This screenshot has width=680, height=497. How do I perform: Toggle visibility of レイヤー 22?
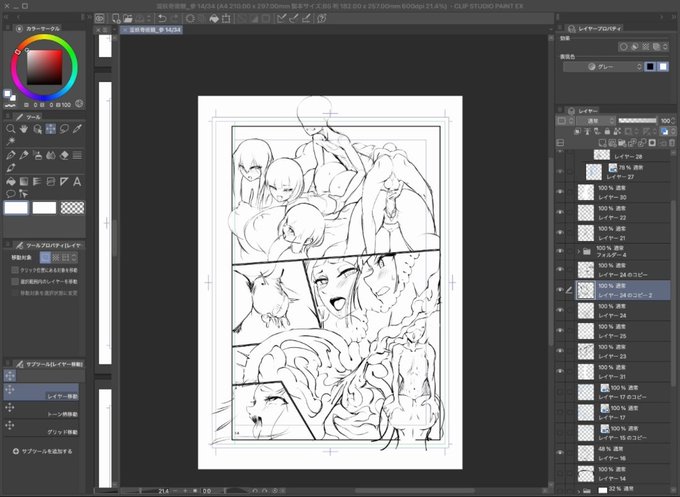coord(560,212)
